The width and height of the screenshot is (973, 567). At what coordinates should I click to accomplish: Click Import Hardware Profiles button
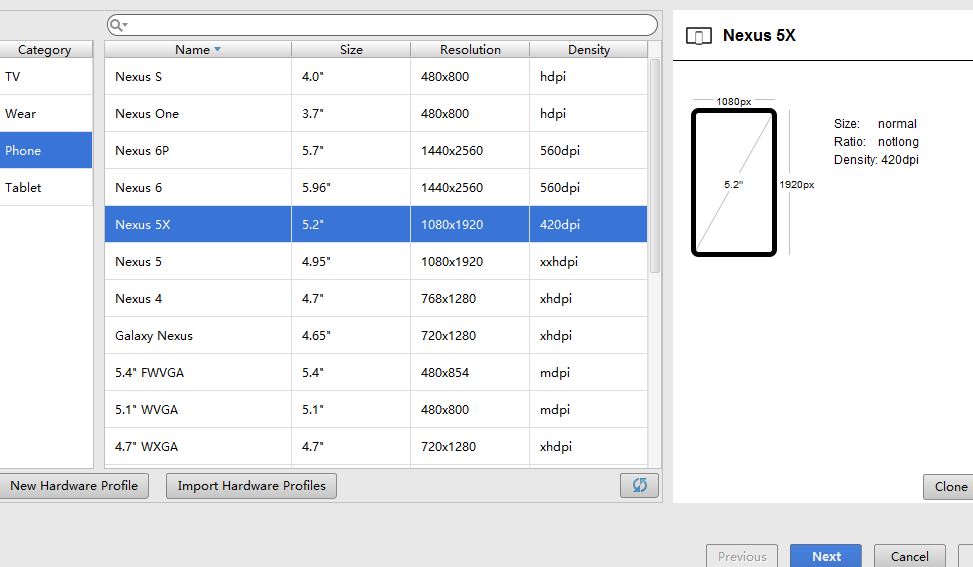251,486
